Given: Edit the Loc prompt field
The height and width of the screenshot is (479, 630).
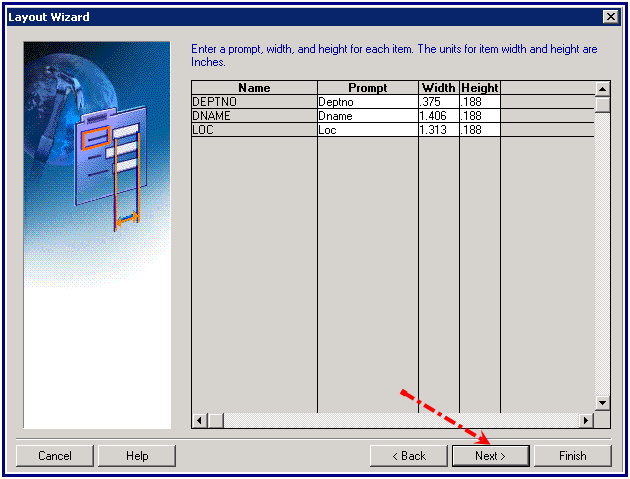Looking at the screenshot, I should coord(368,130).
